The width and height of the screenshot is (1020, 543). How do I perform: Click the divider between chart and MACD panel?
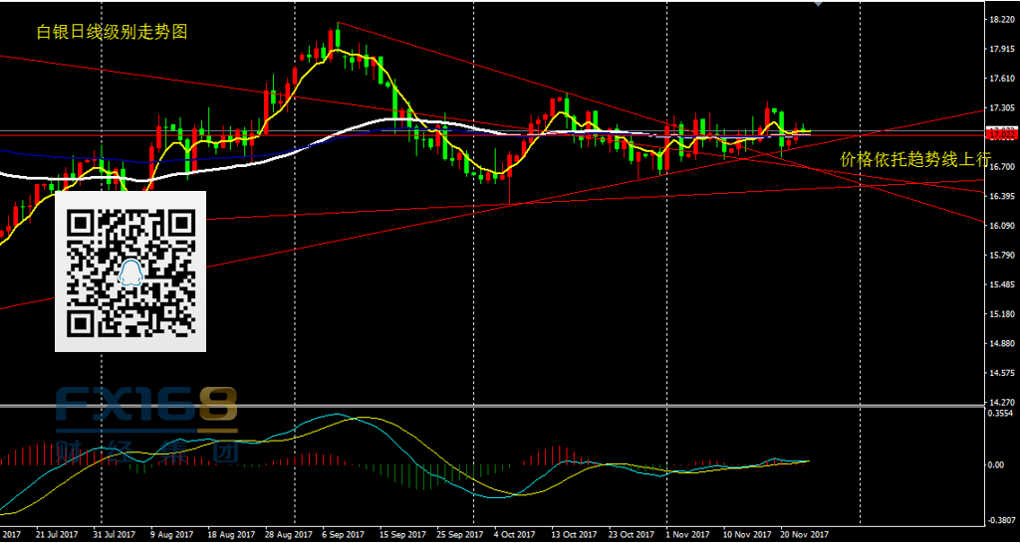point(500,406)
